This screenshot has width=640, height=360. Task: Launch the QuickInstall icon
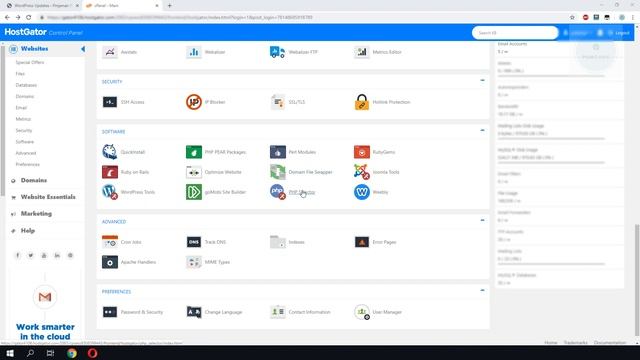tap(110, 152)
